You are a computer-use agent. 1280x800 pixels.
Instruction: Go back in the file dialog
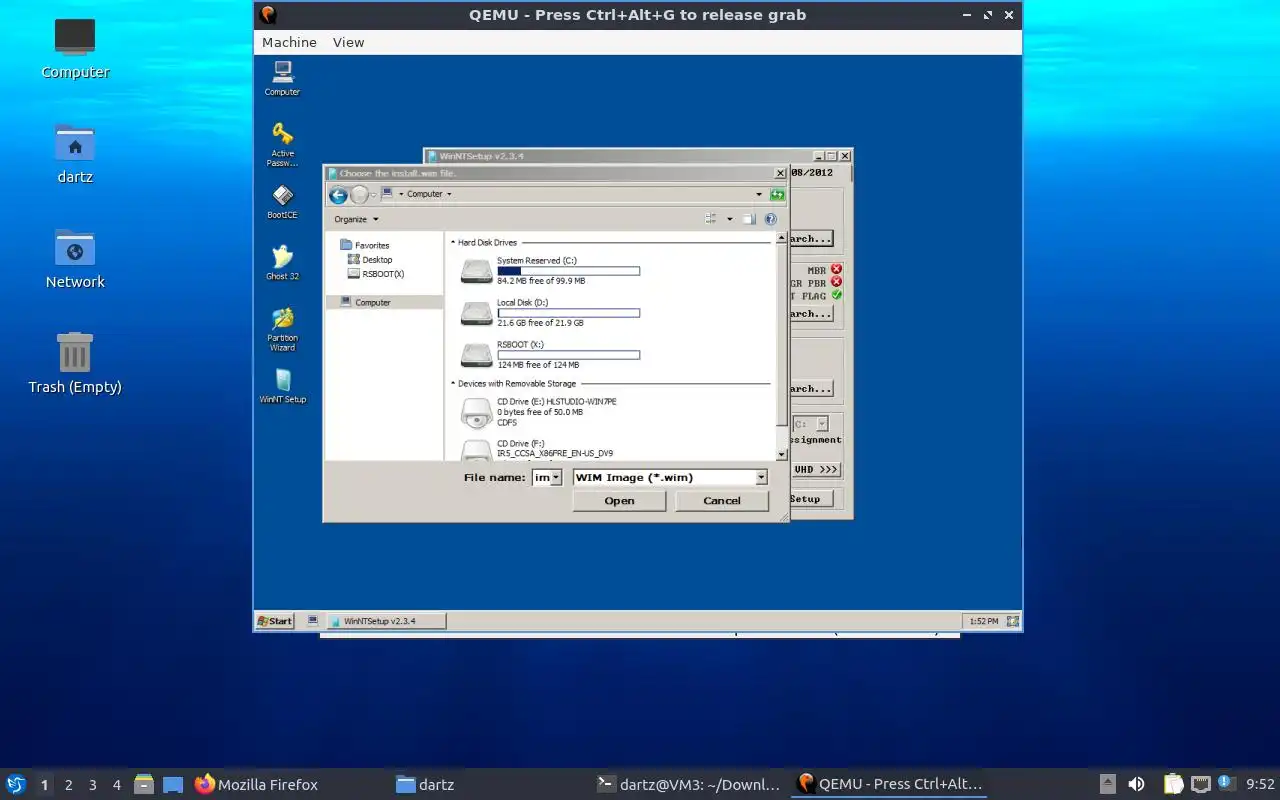coord(338,195)
